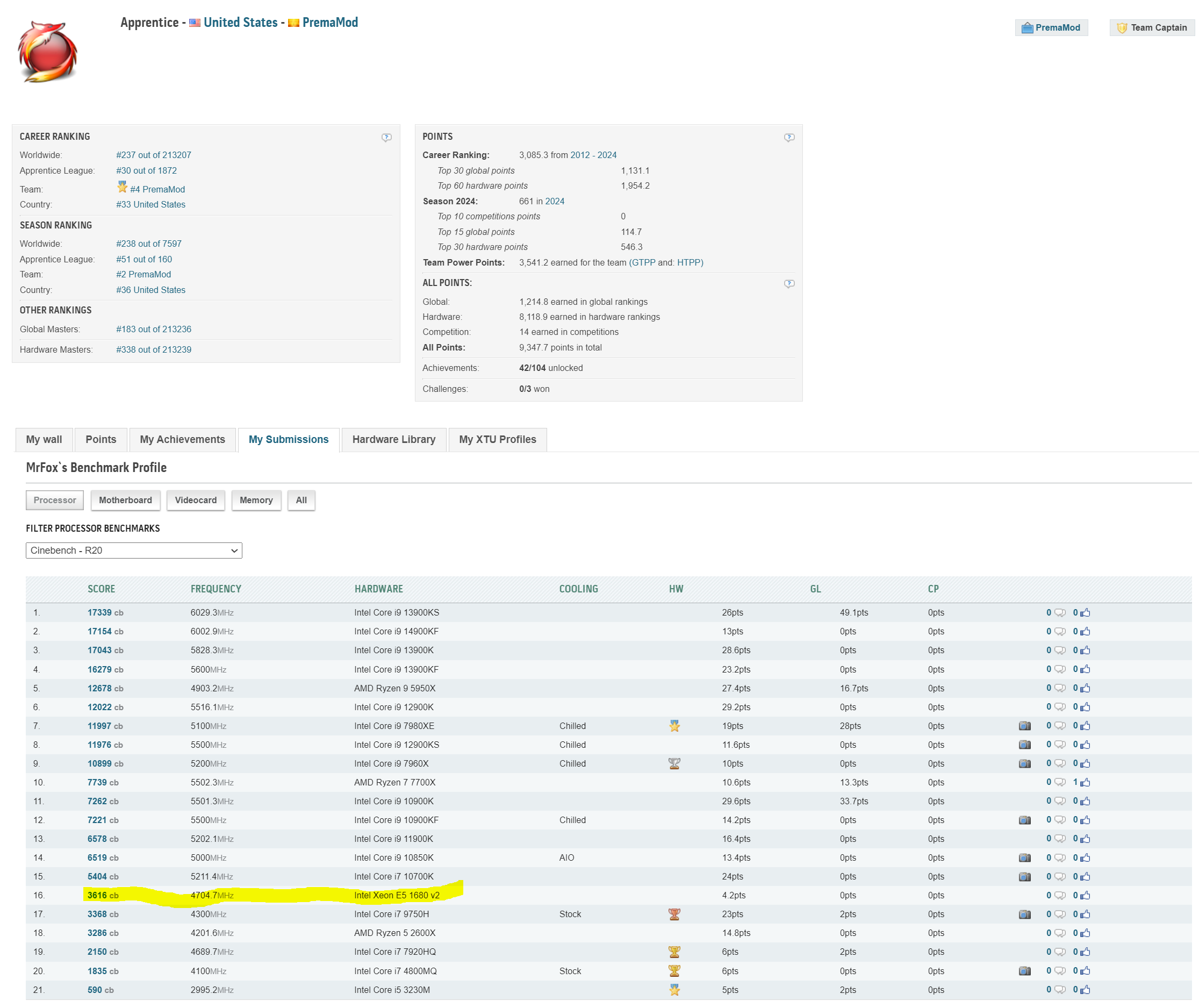This screenshot has height=1008, width=1199.
Task: Select the Motherboard filter button
Action: 126,500
